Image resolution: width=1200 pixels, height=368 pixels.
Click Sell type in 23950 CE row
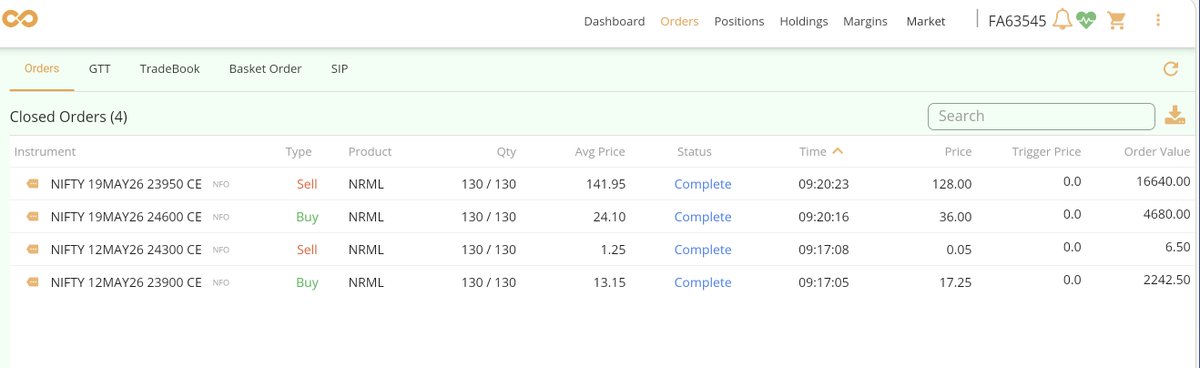pos(307,184)
